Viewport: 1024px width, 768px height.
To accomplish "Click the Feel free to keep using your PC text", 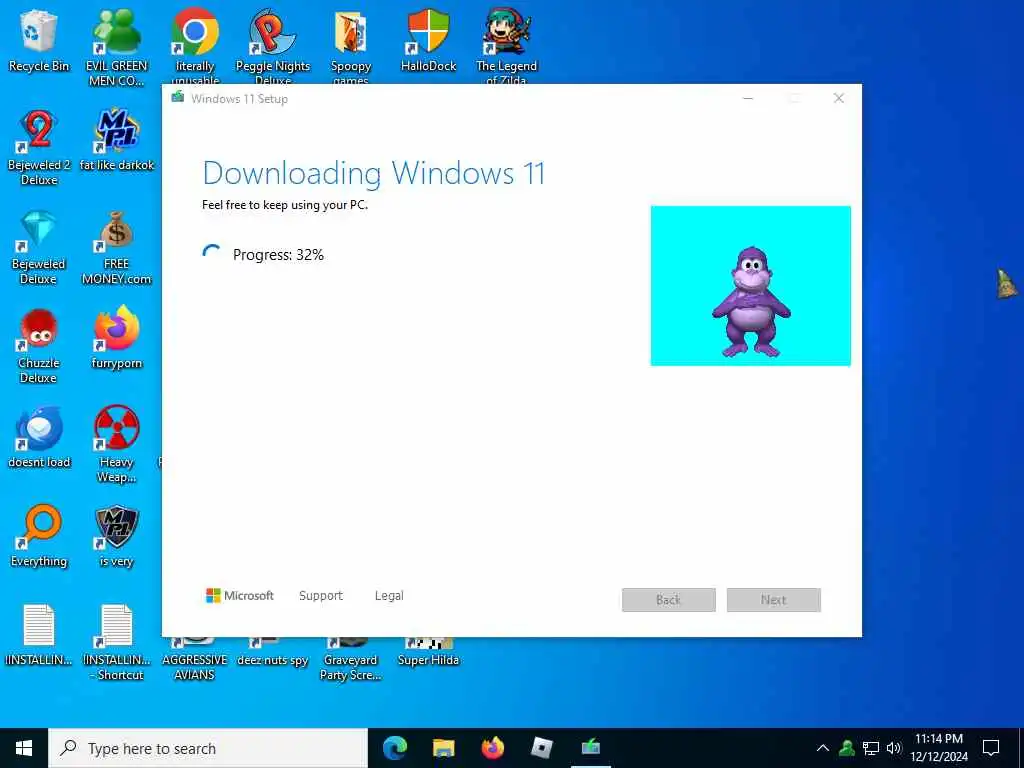I will pos(285,205).
